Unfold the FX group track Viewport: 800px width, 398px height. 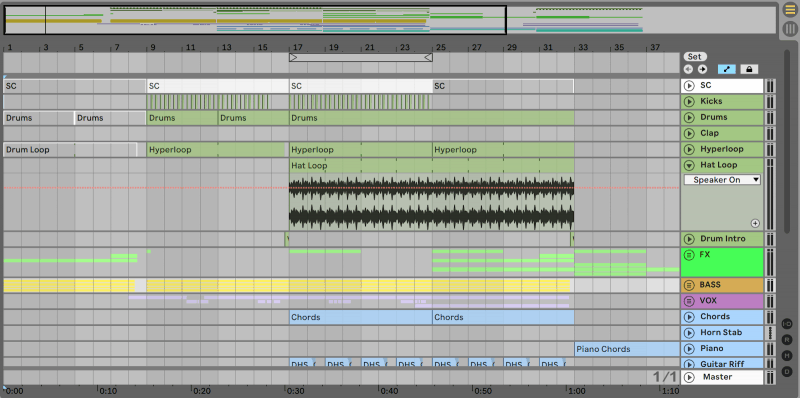(x=689, y=254)
